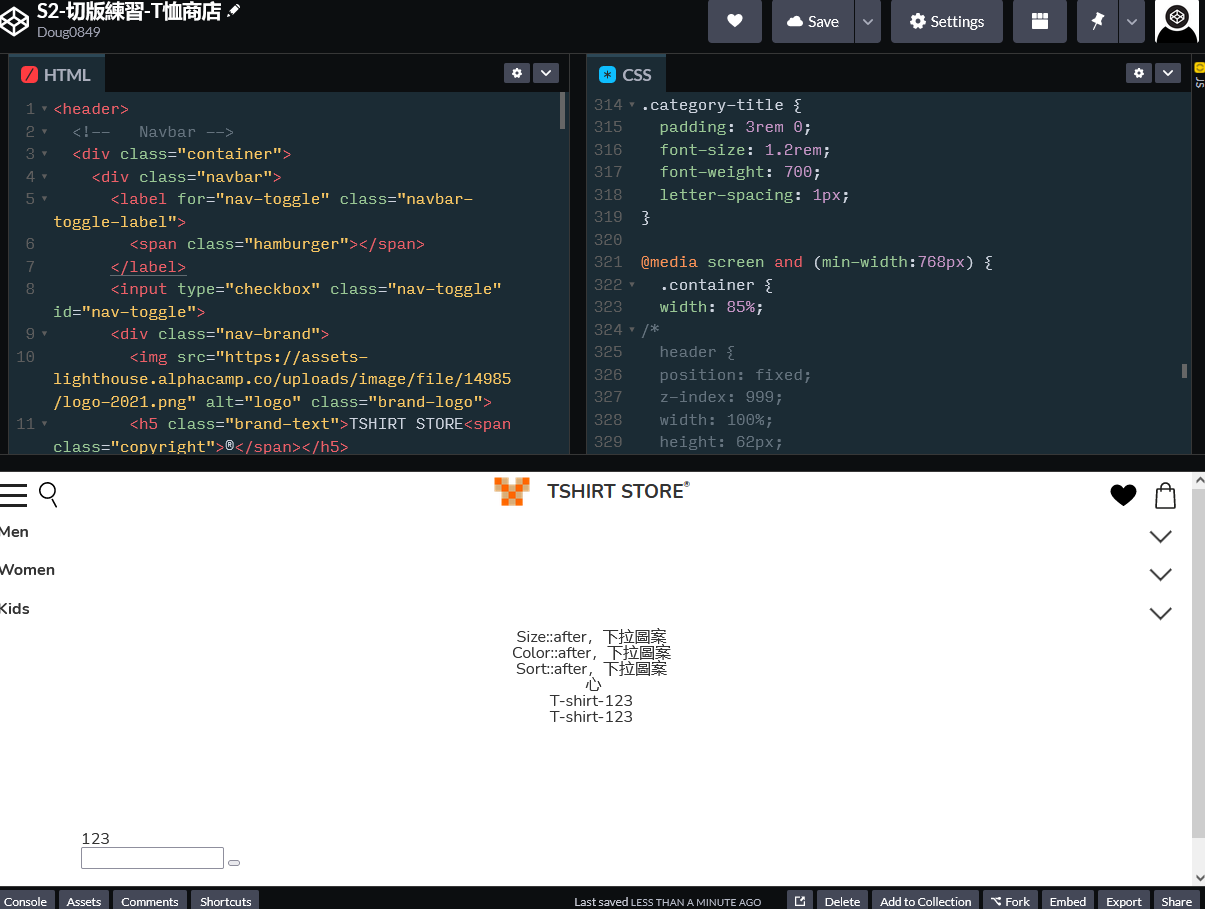Viewport: 1205px width, 909px height.
Task: Expand the Women category chevron
Action: 1160,575
